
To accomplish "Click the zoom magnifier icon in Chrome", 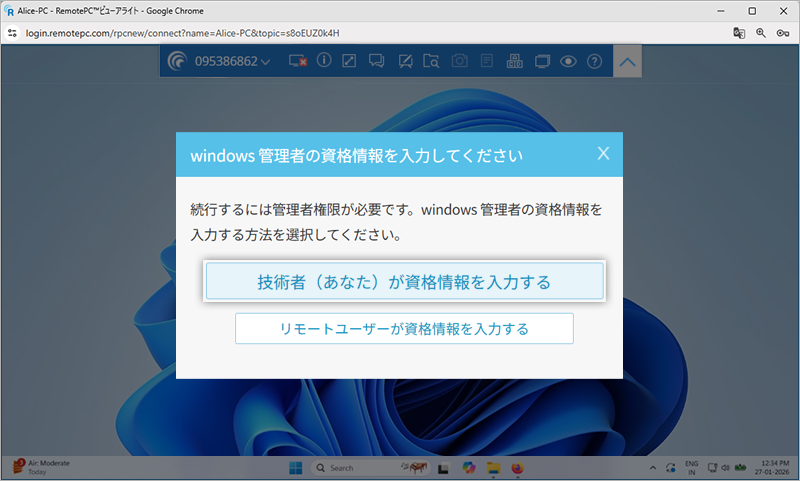I will tap(761, 33).
